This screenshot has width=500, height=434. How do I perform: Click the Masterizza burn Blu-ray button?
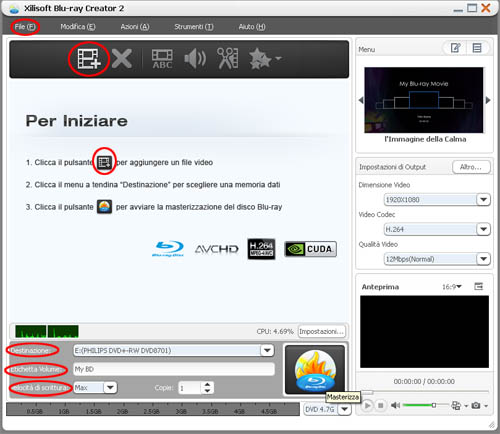tap(315, 370)
